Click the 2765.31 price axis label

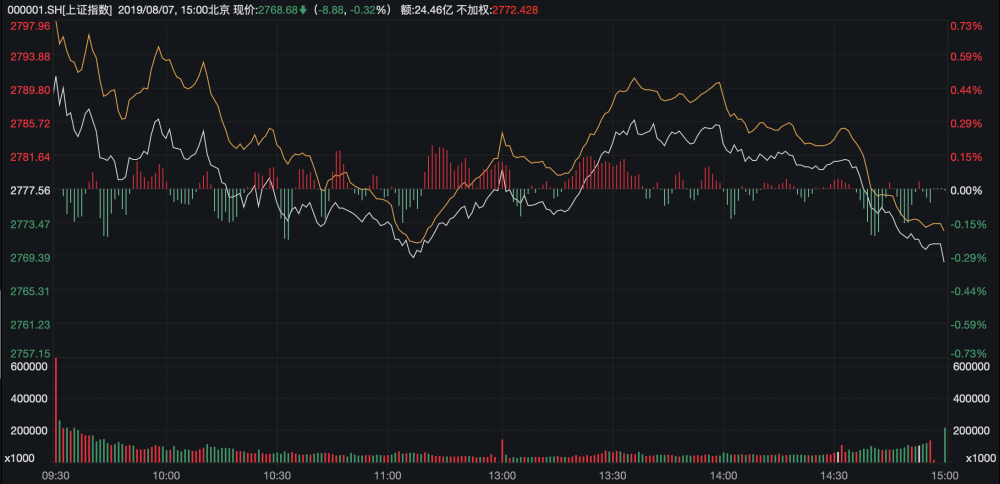(x=31, y=291)
